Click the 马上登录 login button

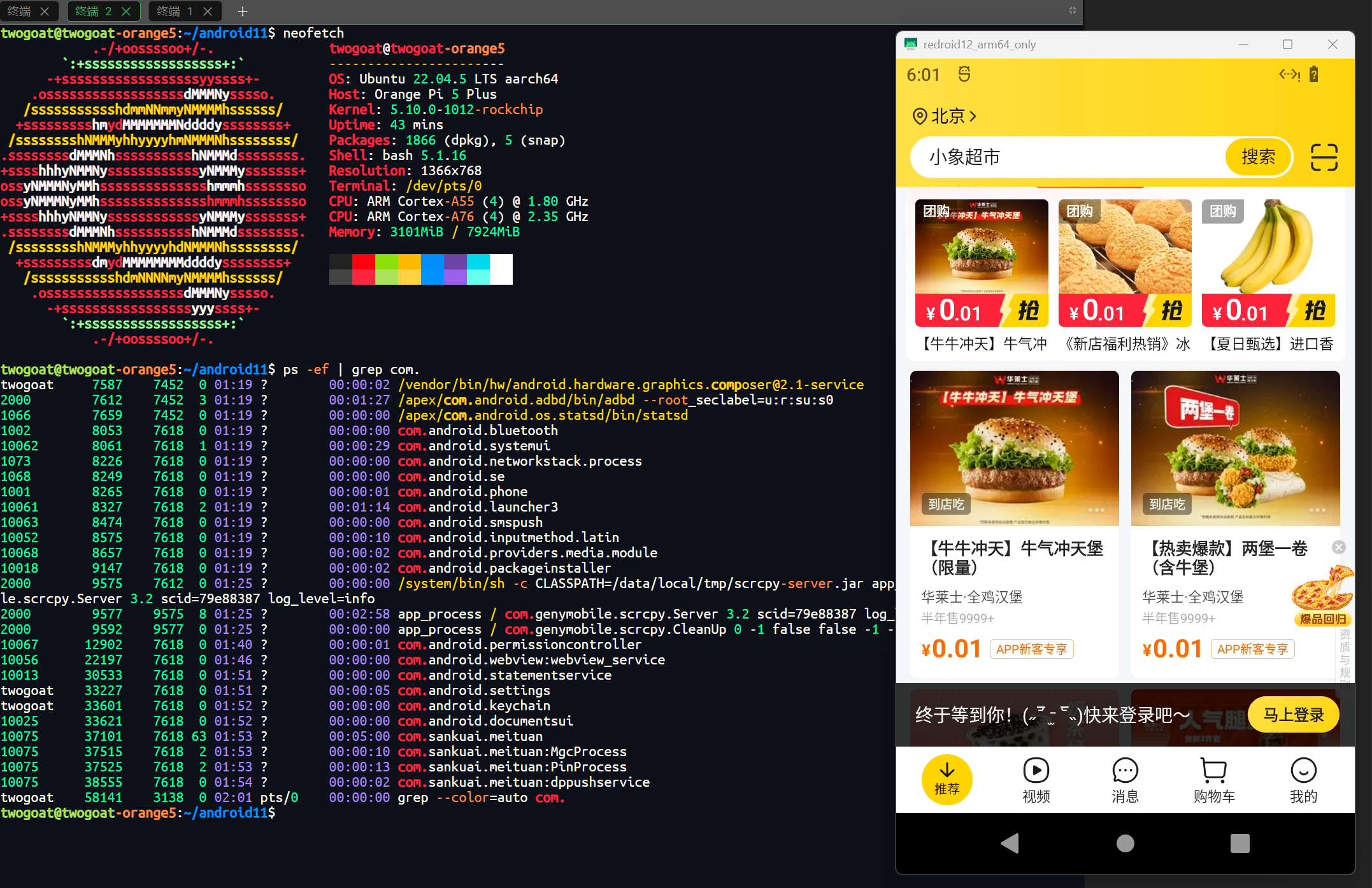tap(1293, 715)
